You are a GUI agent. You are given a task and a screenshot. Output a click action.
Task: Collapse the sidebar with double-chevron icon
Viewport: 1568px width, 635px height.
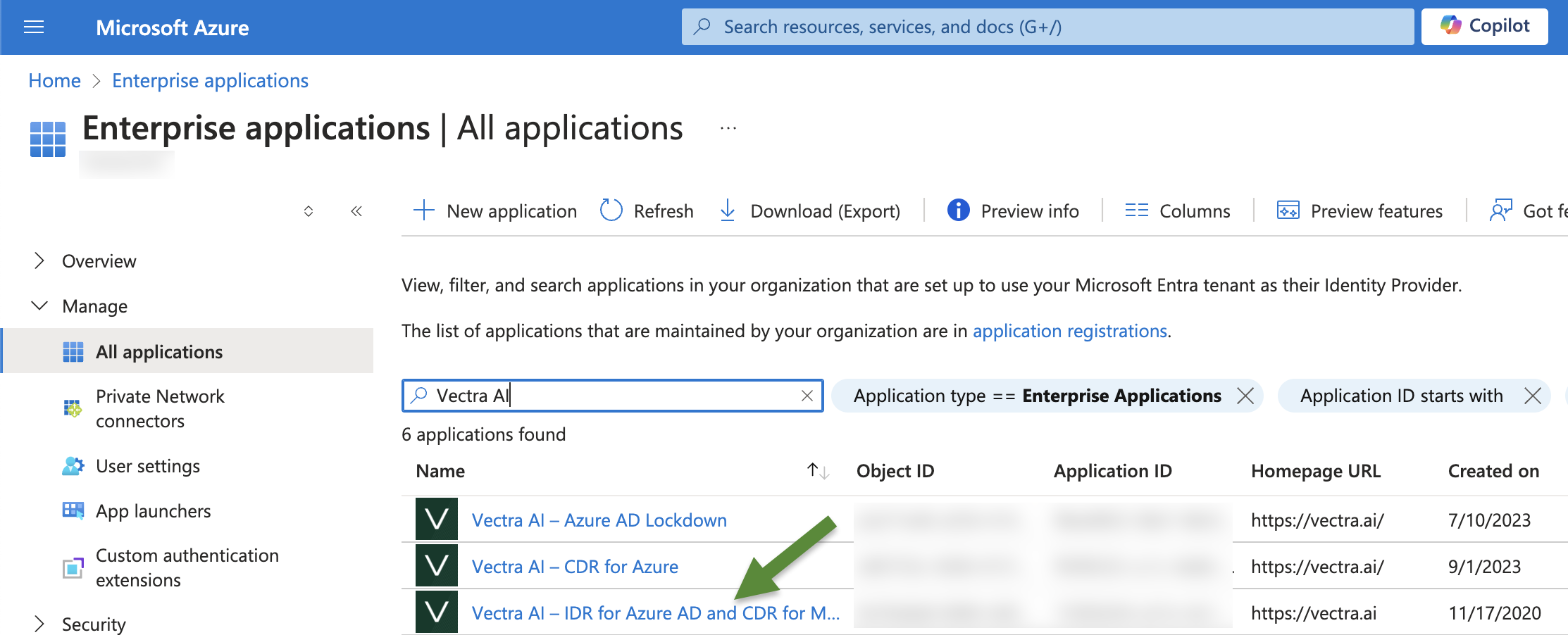[x=356, y=211]
